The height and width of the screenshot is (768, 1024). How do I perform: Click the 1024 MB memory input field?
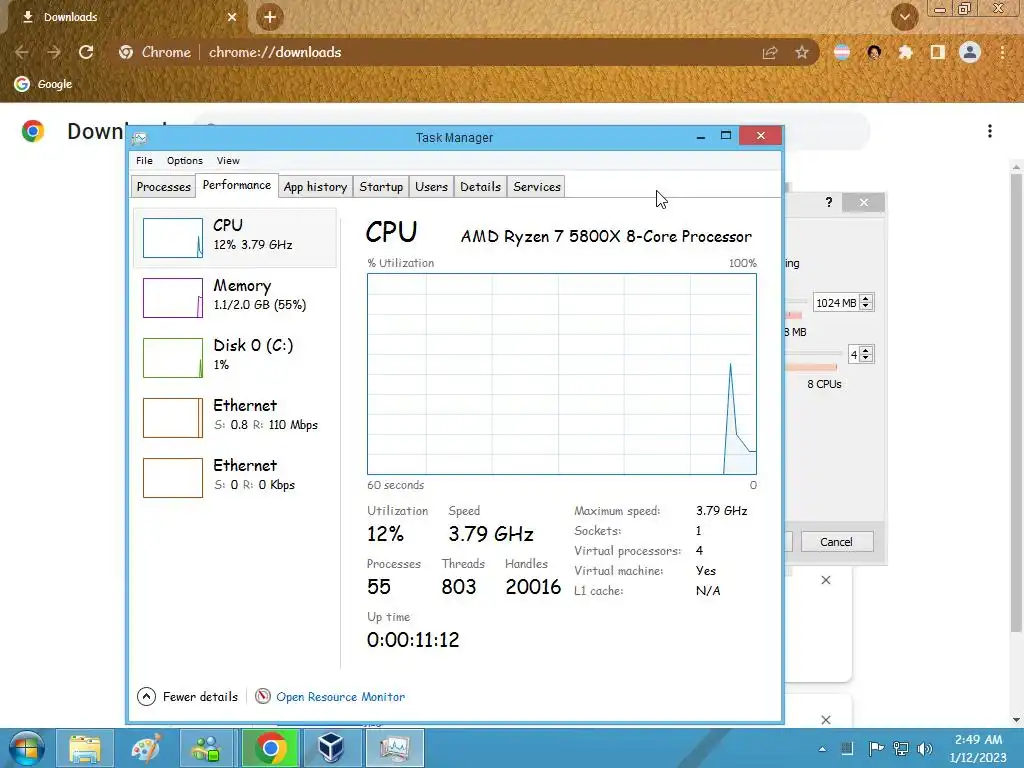[837, 302]
